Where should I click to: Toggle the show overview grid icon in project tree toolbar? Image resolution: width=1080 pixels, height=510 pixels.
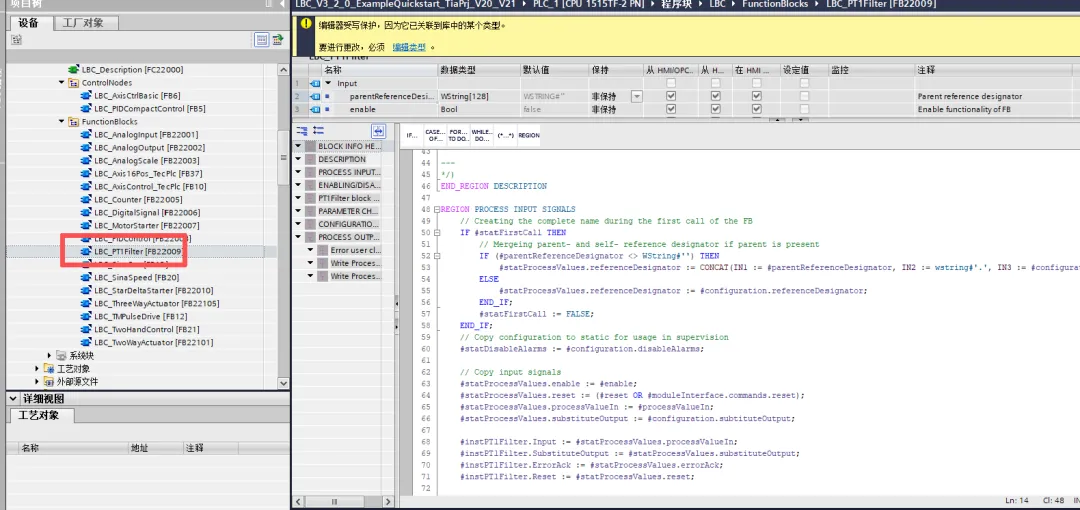point(262,40)
